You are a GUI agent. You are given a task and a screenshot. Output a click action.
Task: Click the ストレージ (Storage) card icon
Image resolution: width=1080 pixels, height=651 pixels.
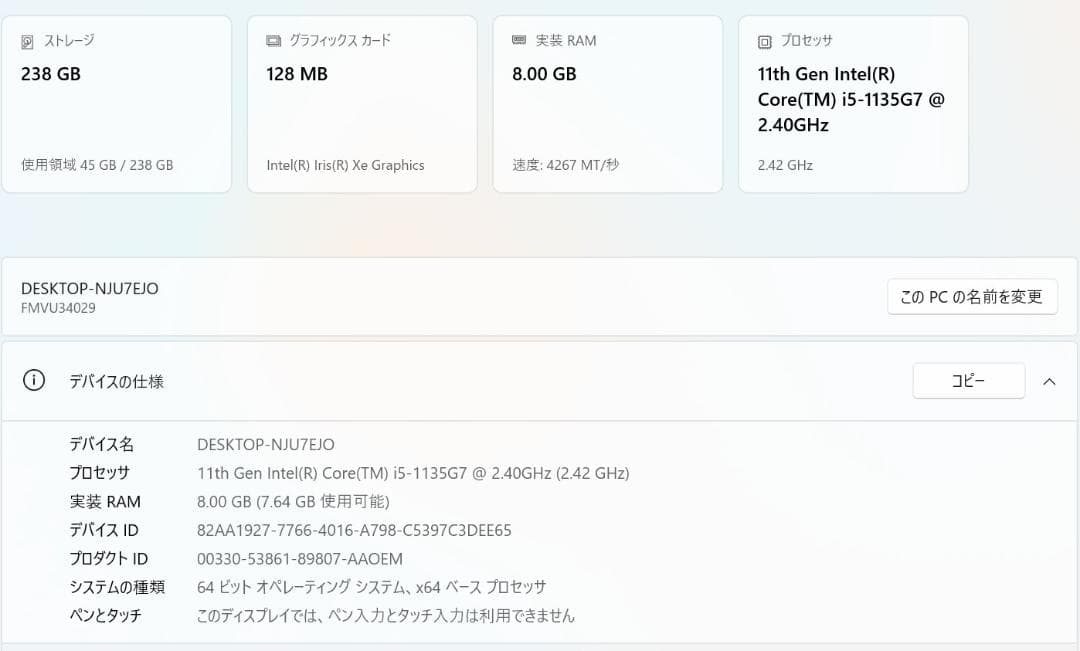point(28,41)
